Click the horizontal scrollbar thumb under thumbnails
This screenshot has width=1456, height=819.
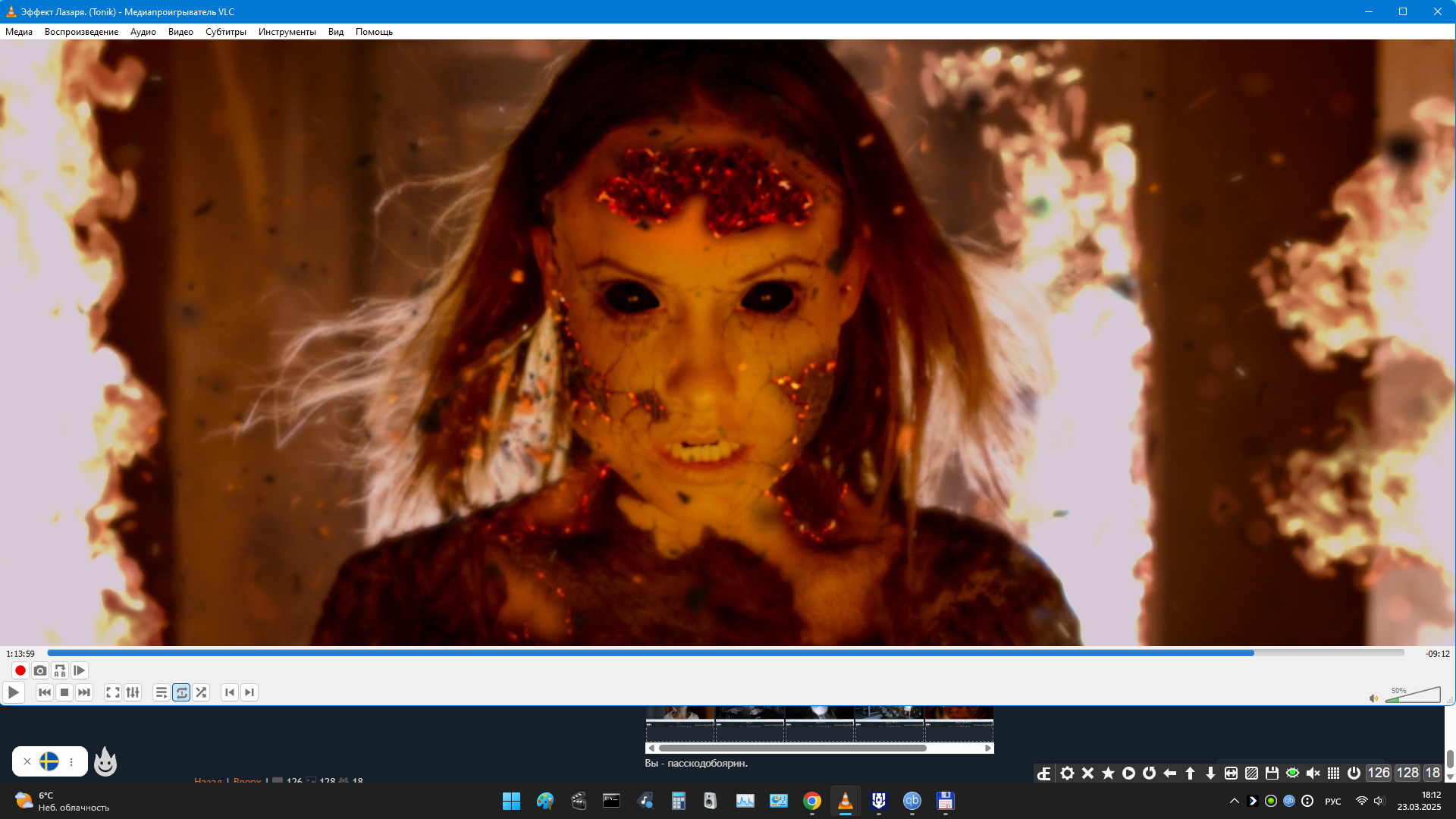792,748
